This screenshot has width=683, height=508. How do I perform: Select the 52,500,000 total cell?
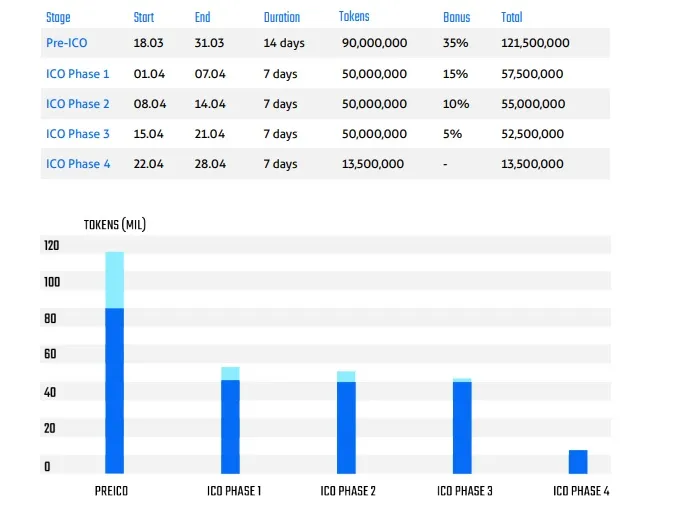[x=532, y=134]
